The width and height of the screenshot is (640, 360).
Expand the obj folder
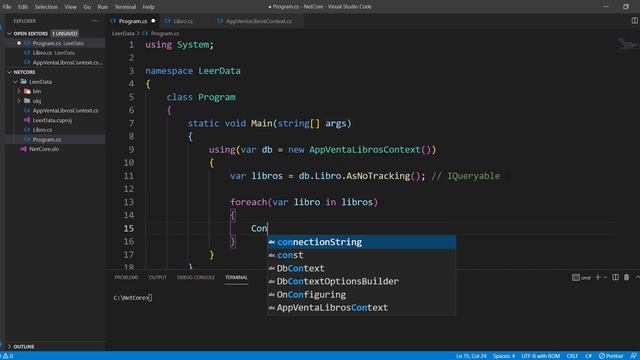tap(19, 101)
